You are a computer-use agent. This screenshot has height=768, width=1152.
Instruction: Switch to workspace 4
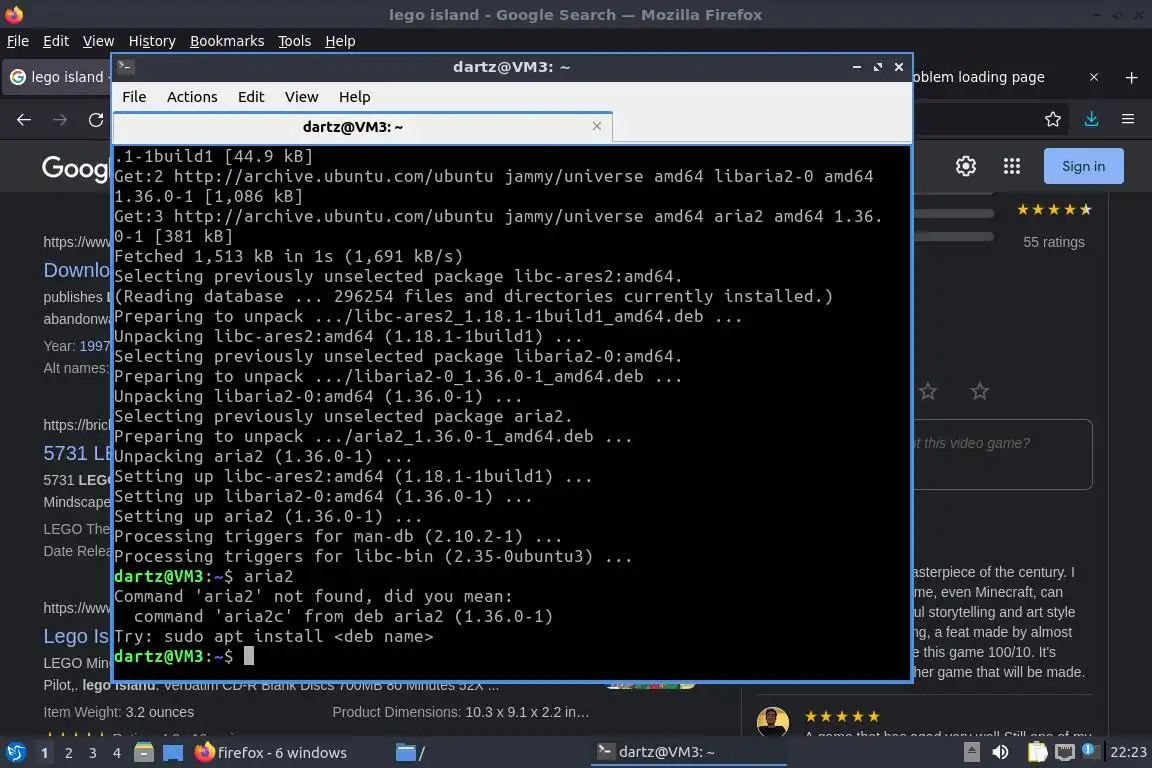click(117, 753)
